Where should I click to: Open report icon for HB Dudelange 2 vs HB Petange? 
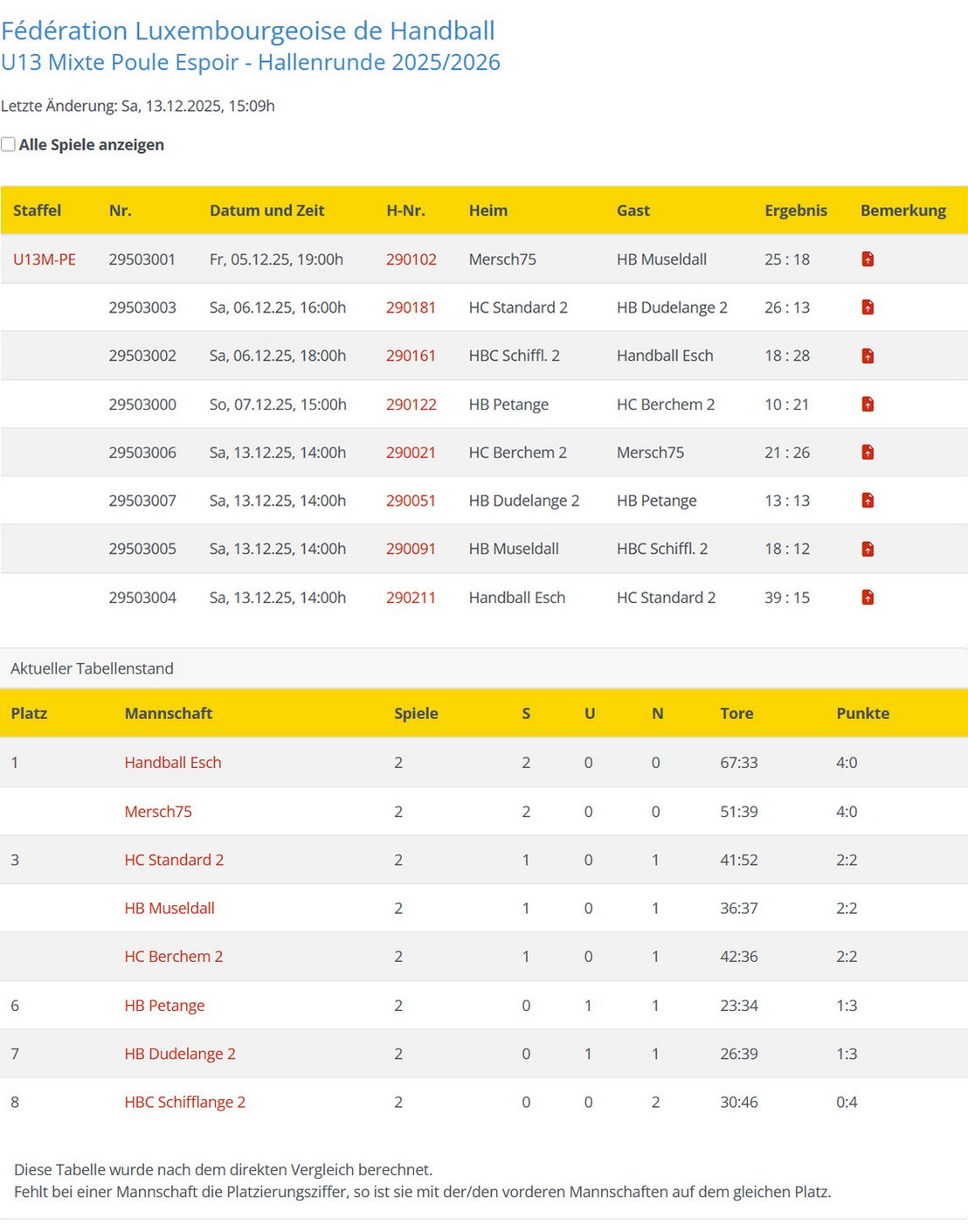pyautogui.click(x=868, y=501)
